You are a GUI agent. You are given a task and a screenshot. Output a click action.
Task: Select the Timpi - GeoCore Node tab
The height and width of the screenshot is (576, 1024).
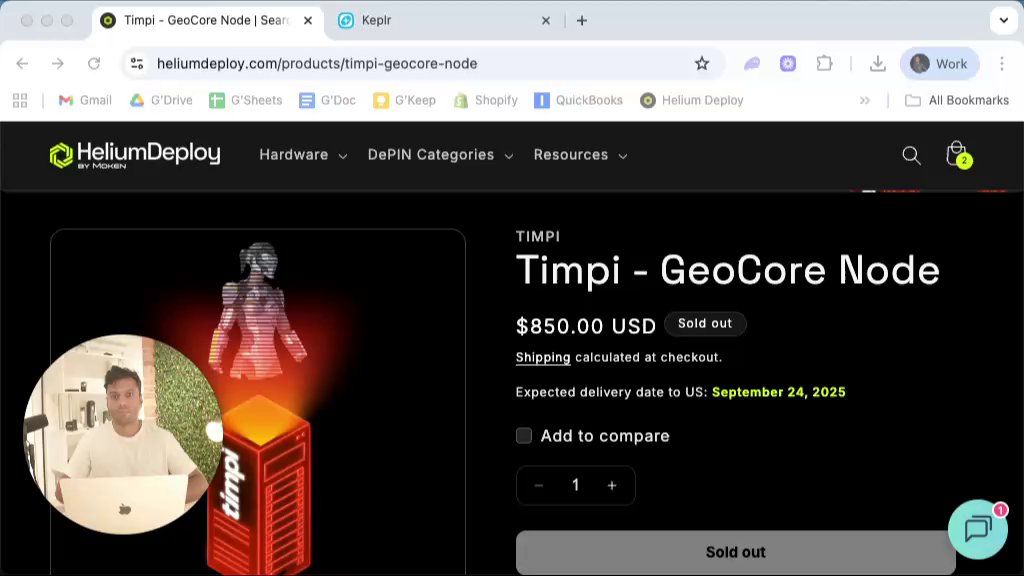pyautogui.click(x=206, y=20)
